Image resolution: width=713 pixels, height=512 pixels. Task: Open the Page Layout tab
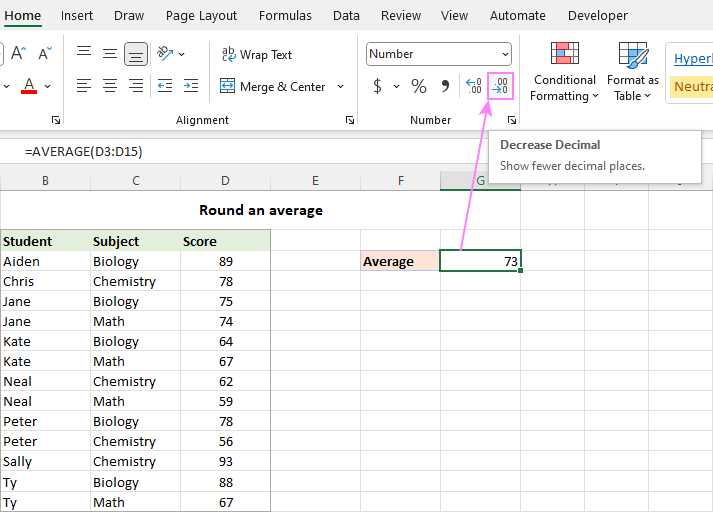(201, 15)
